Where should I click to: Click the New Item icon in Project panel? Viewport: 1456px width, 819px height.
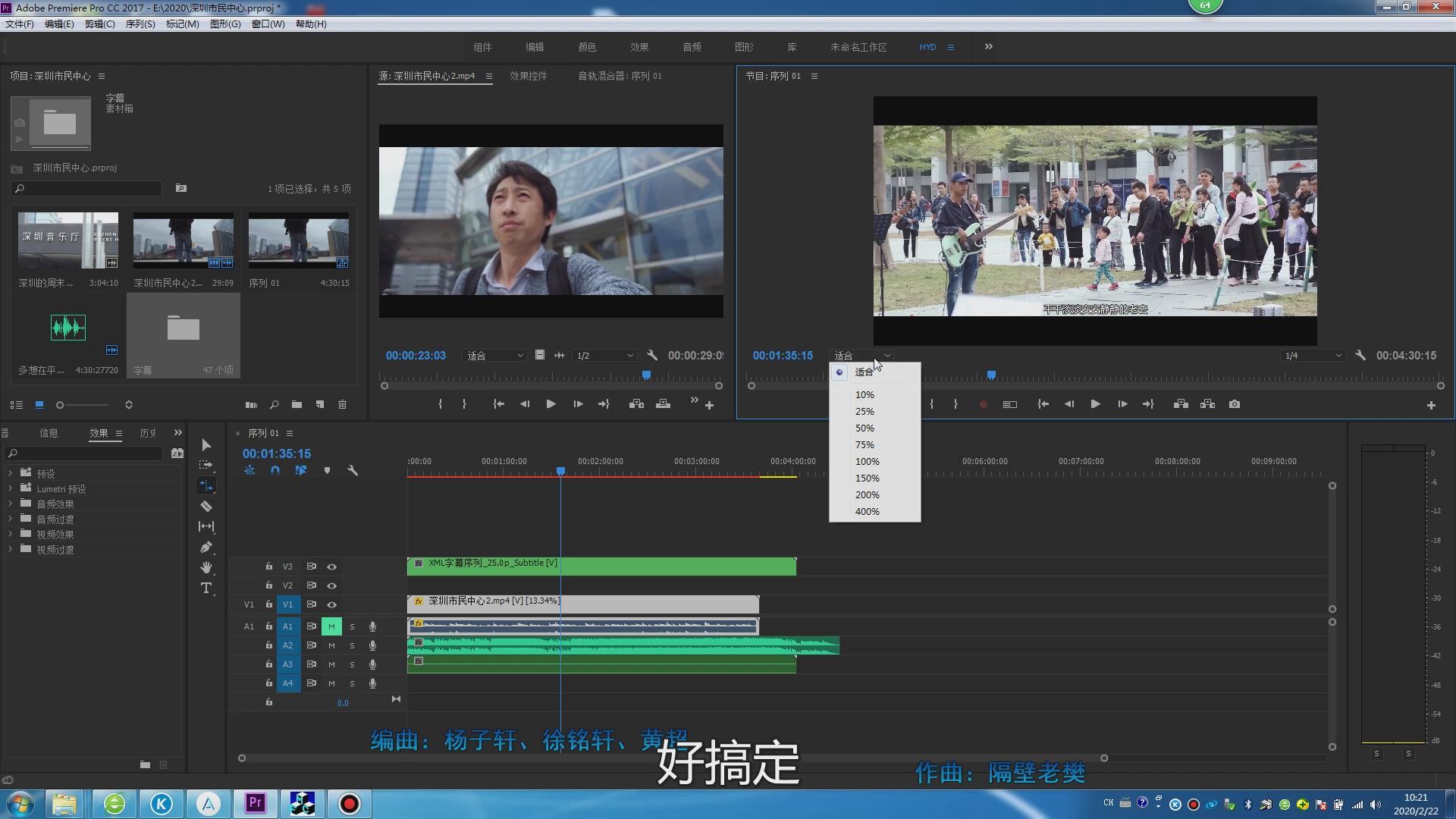point(320,405)
